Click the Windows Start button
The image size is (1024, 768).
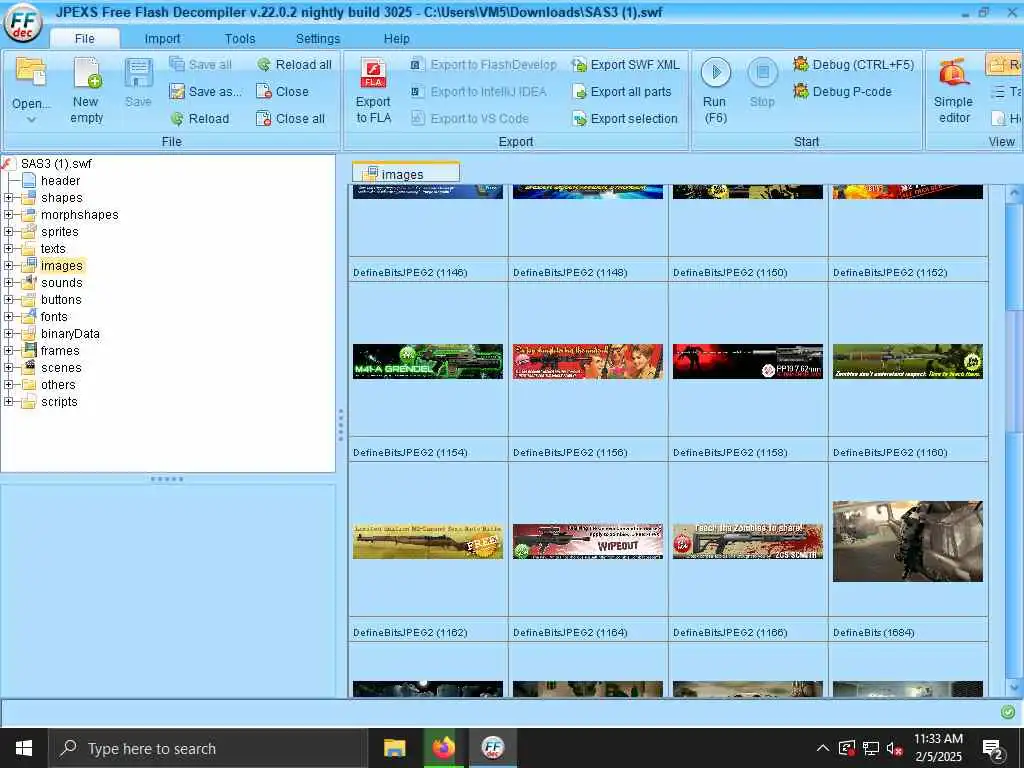tap(24, 748)
